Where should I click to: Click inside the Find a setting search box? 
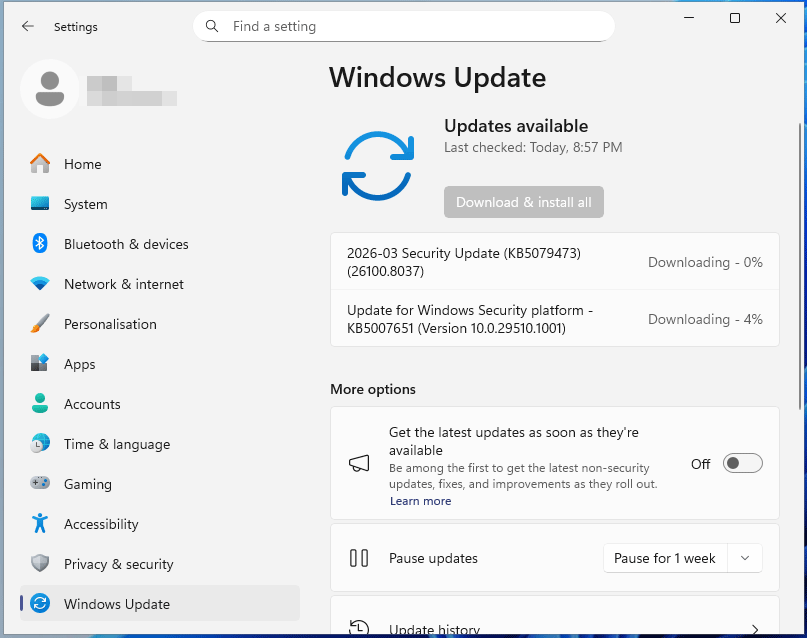click(404, 26)
